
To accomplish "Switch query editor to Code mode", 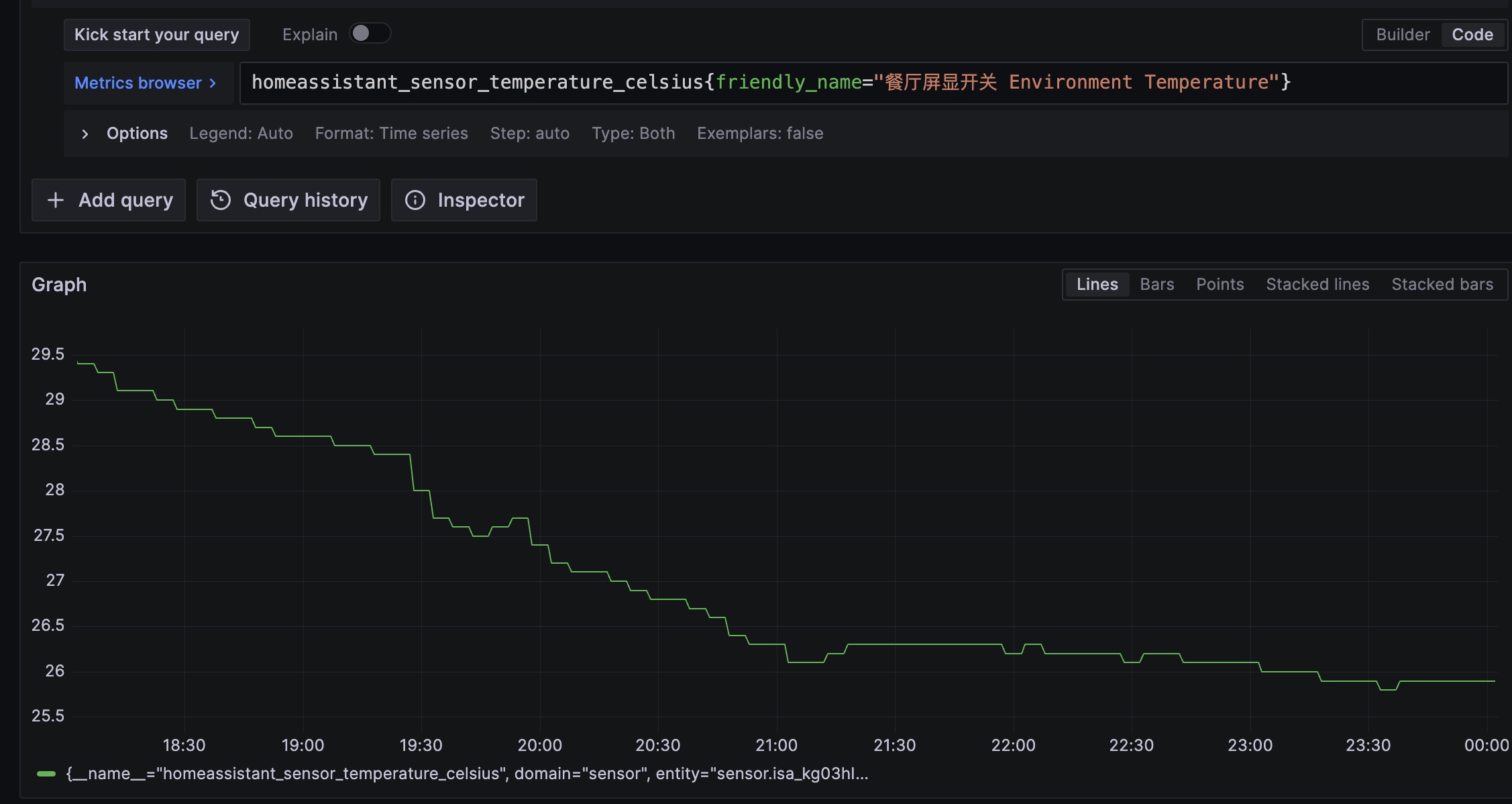I will click(1472, 35).
